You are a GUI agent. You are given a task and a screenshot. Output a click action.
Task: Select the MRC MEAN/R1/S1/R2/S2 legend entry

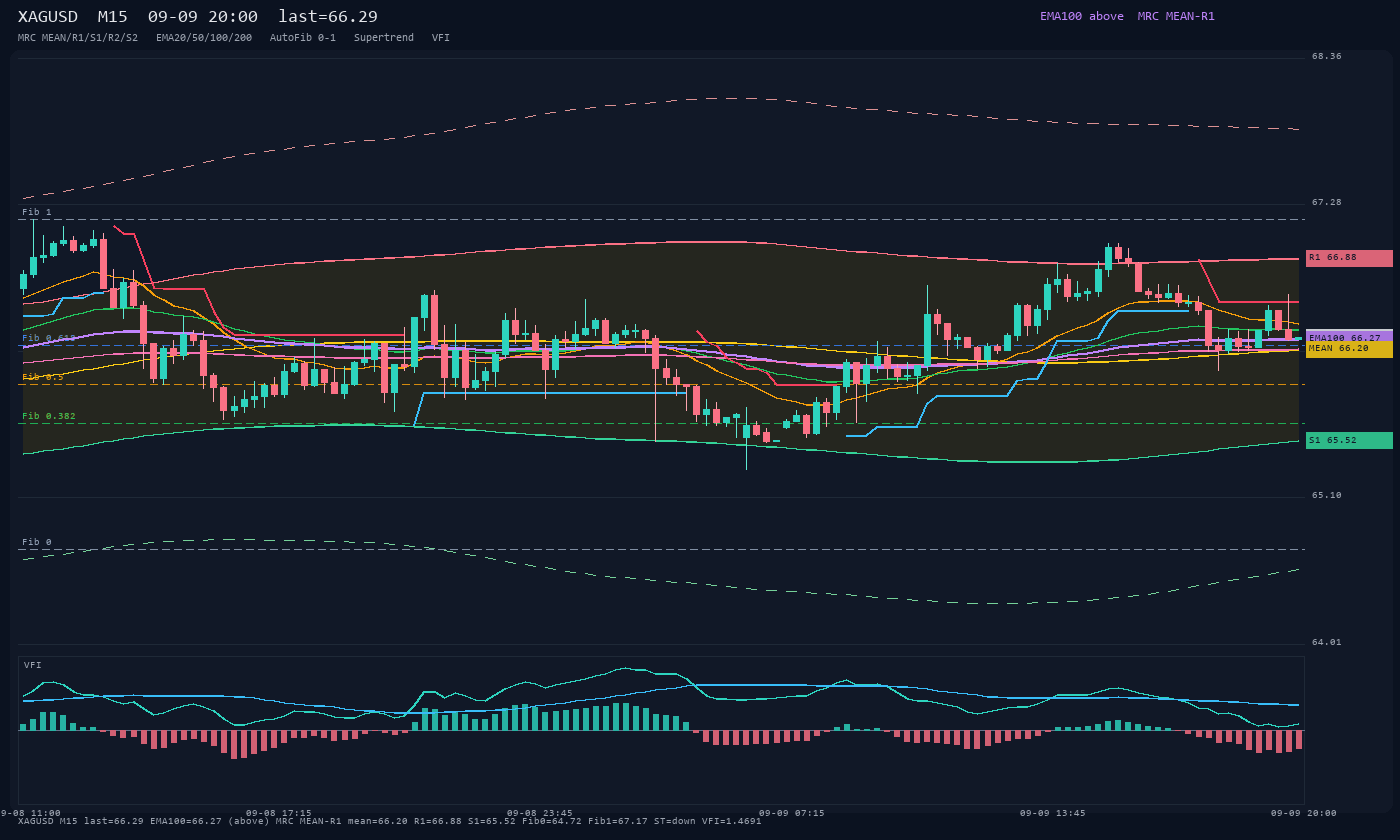click(x=78, y=38)
